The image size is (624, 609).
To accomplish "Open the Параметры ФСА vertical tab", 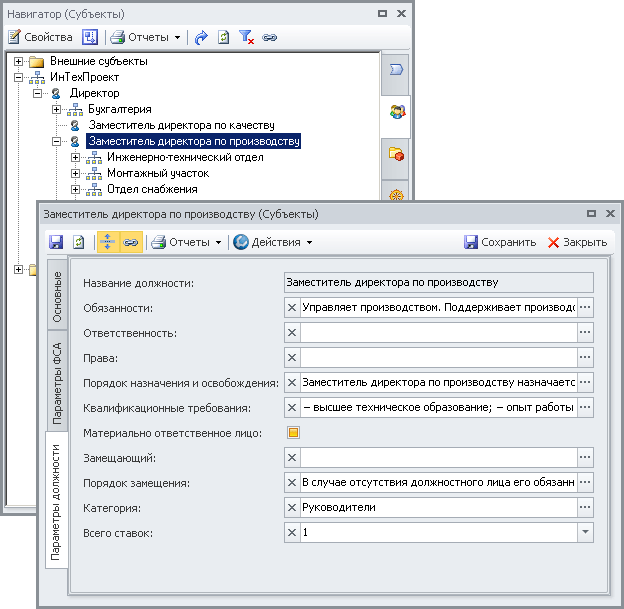I will point(57,382).
